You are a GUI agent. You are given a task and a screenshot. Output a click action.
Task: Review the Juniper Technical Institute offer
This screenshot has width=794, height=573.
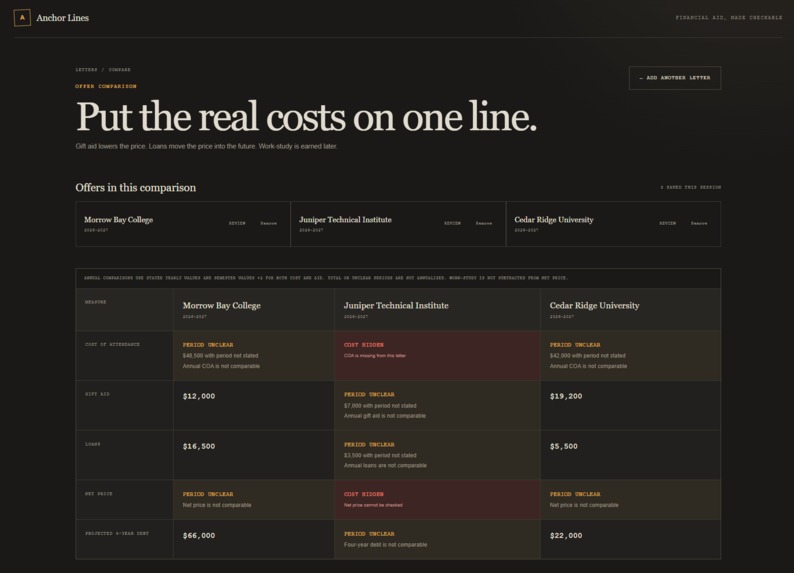click(x=452, y=223)
